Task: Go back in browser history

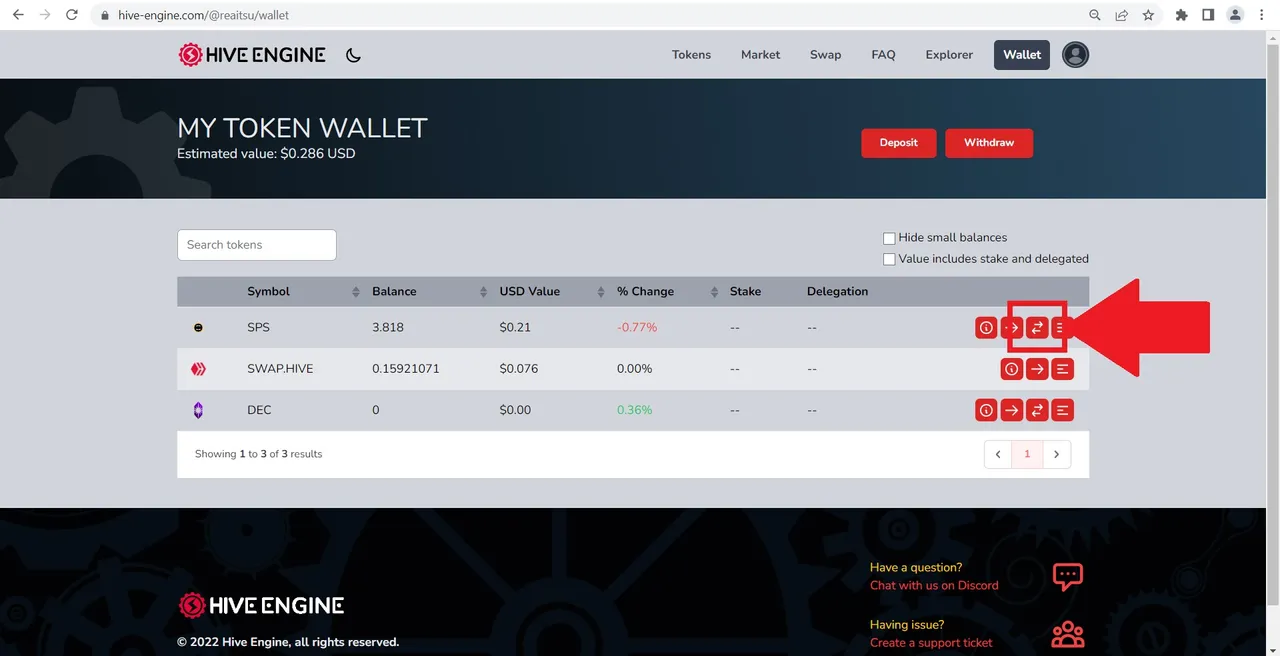Action: [18, 15]
